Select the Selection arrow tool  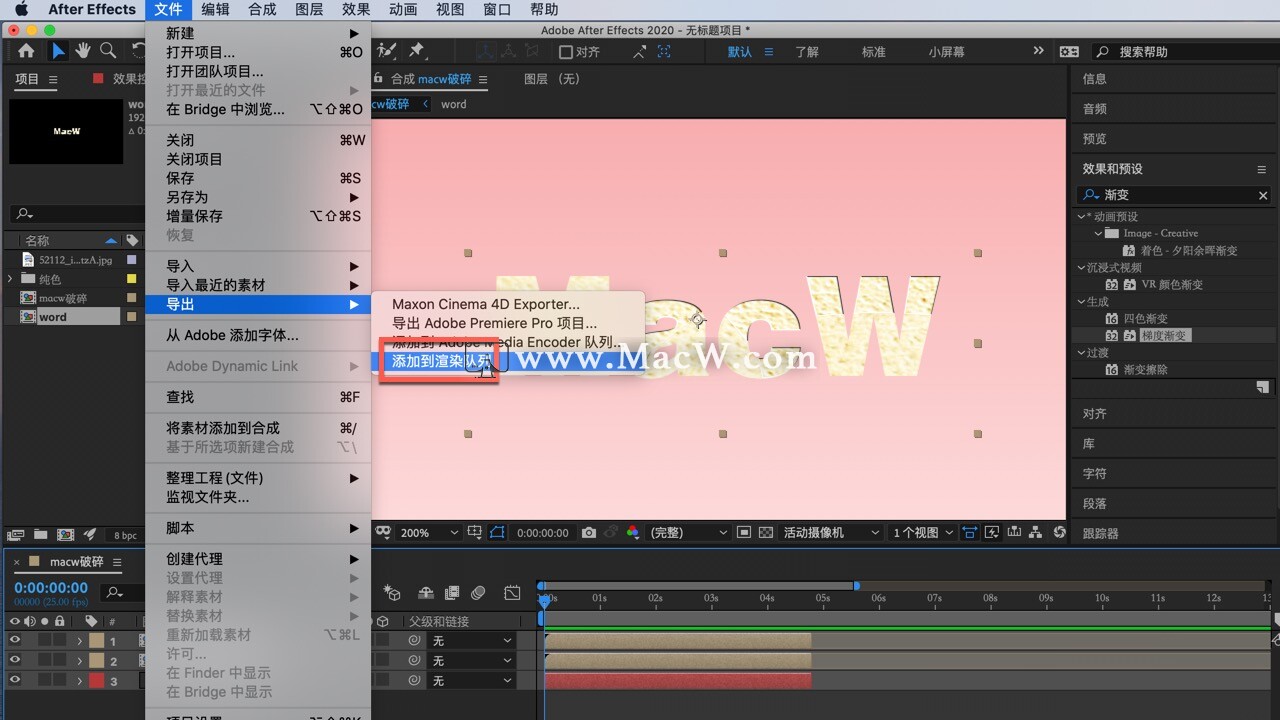click(x=58, y=51)
